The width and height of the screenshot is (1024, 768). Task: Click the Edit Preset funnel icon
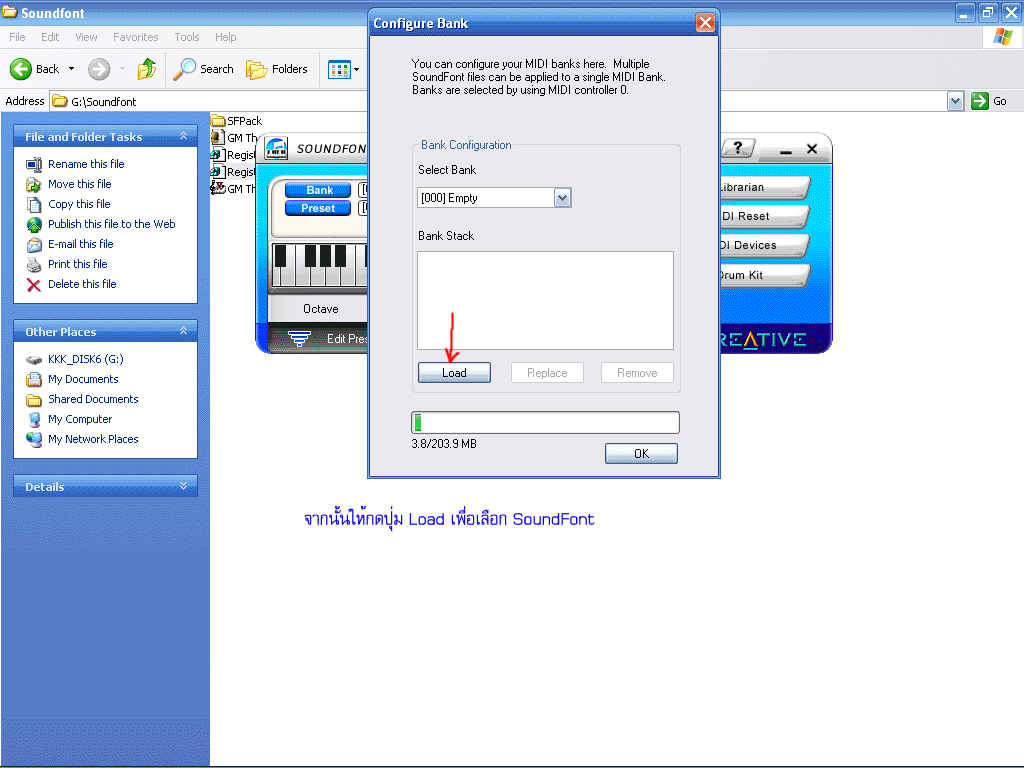coord(299,338)
